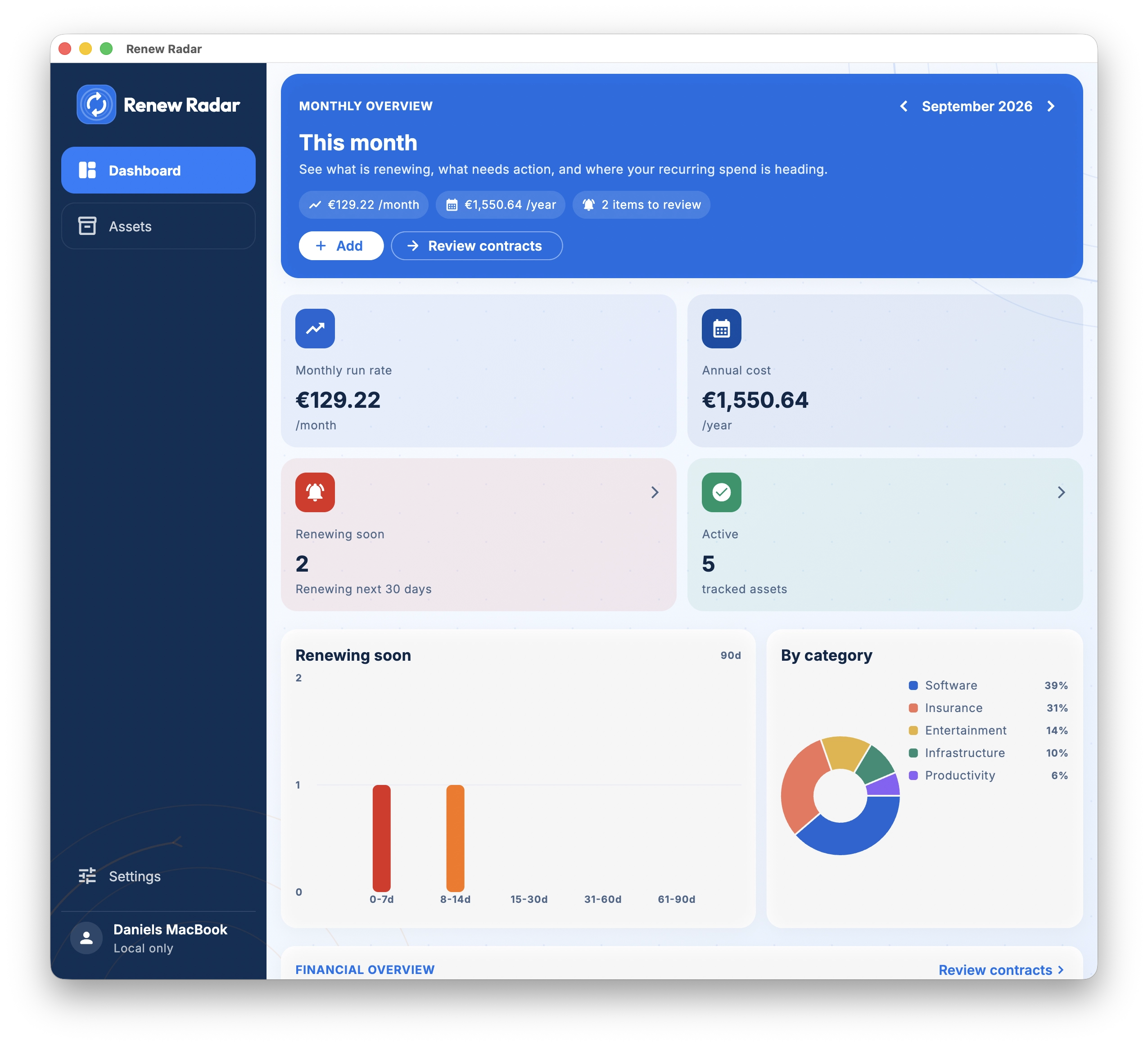The image size is (1148, 1046).
Task: Click the orange 8-14d bar
Action: pos(456,838)
